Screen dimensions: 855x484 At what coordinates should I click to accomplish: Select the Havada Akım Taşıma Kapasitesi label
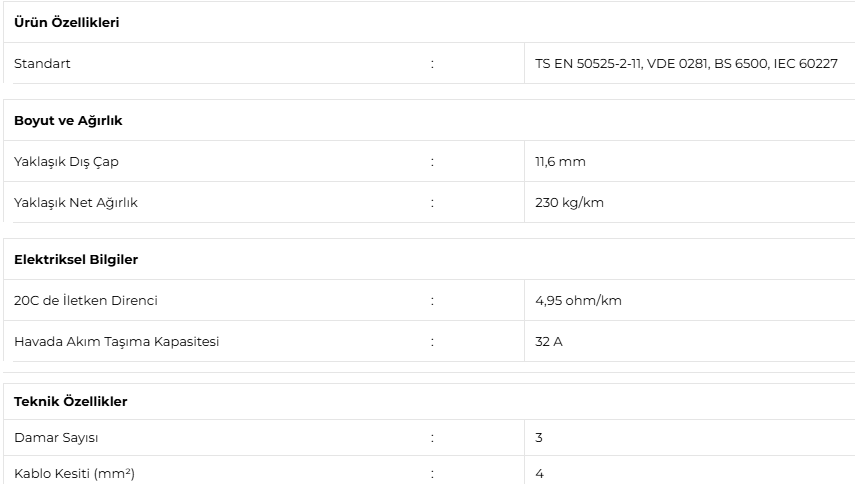pos(116,341)
